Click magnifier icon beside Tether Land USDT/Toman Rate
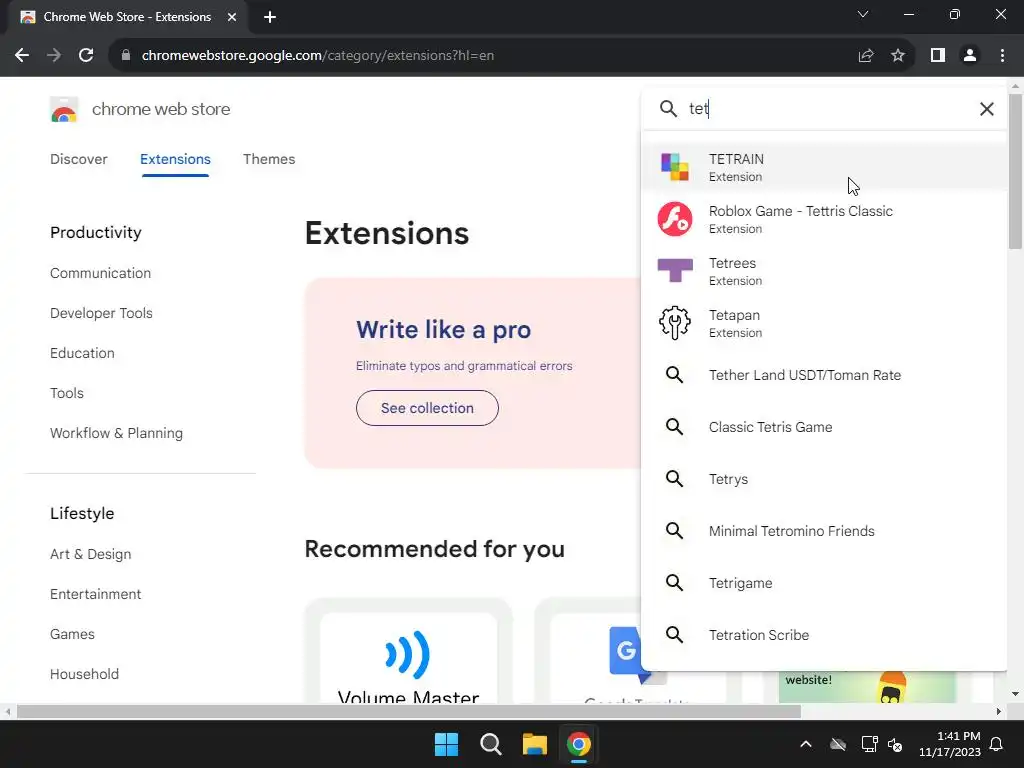 tap(675, 375)
